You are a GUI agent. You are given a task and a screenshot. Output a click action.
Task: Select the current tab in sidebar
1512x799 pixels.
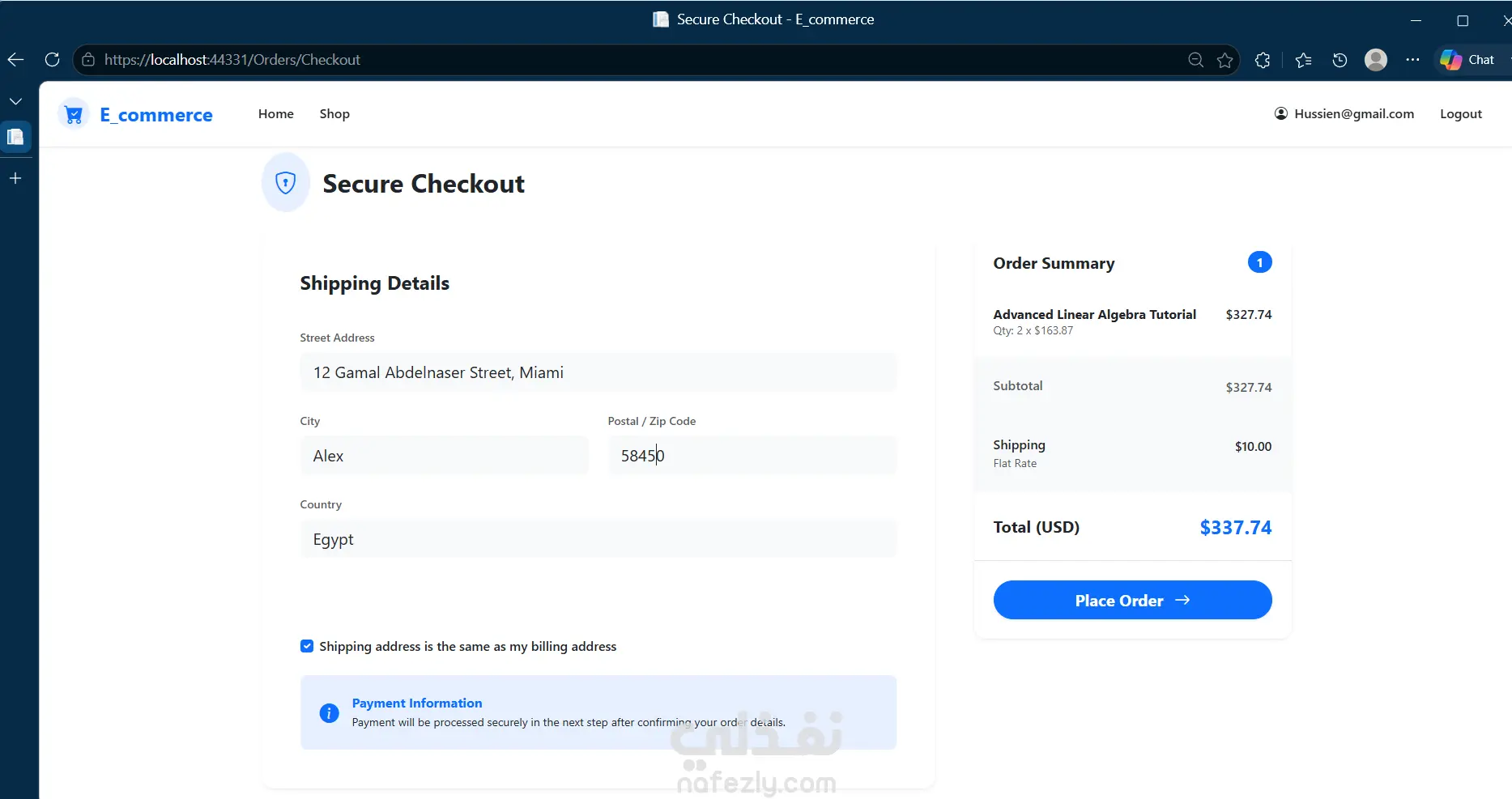[15, 137]
